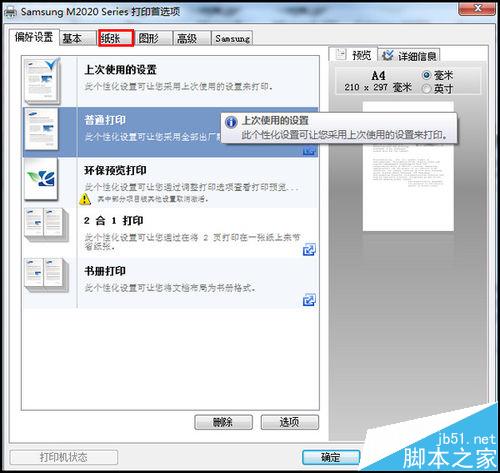This screenshot has height=473, width=500.
Task: Click the printer icon in title bar
Action: click(x=11, y=12)
